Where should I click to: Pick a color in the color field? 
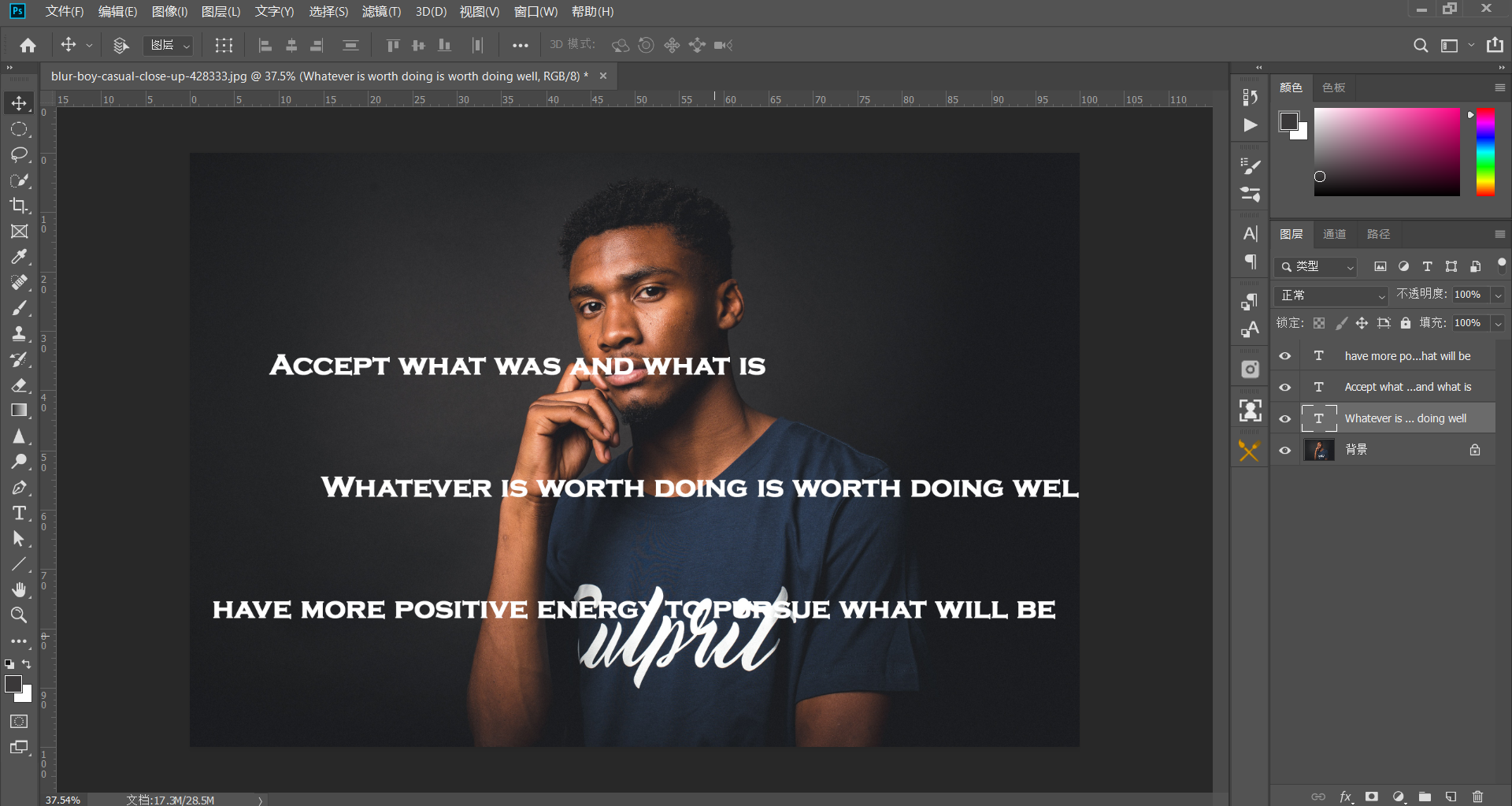[x=1387, y=152]
